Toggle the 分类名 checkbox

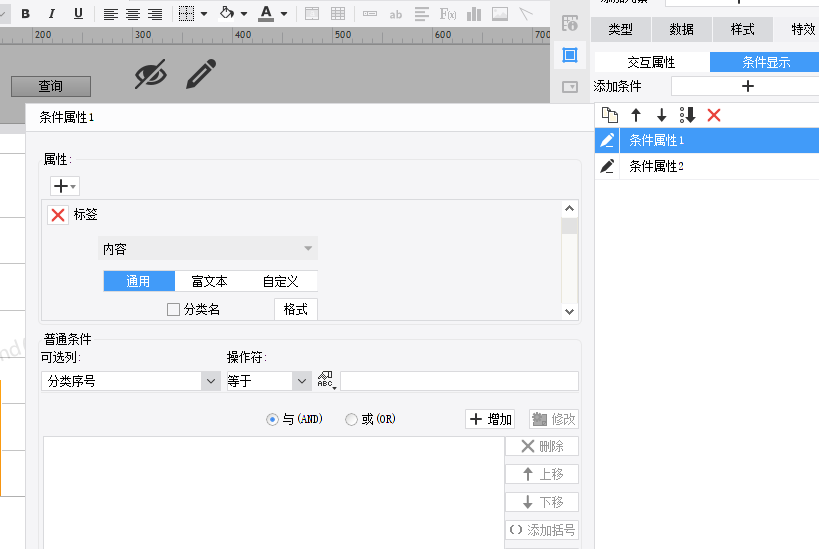coord(173,309)
